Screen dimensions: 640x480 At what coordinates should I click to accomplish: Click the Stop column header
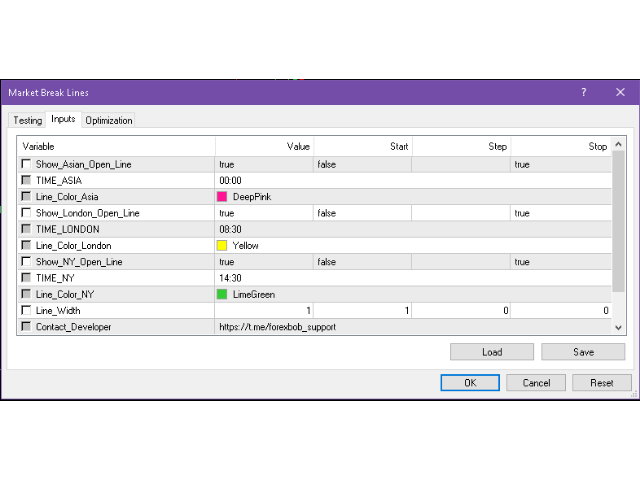pos(561,146)
